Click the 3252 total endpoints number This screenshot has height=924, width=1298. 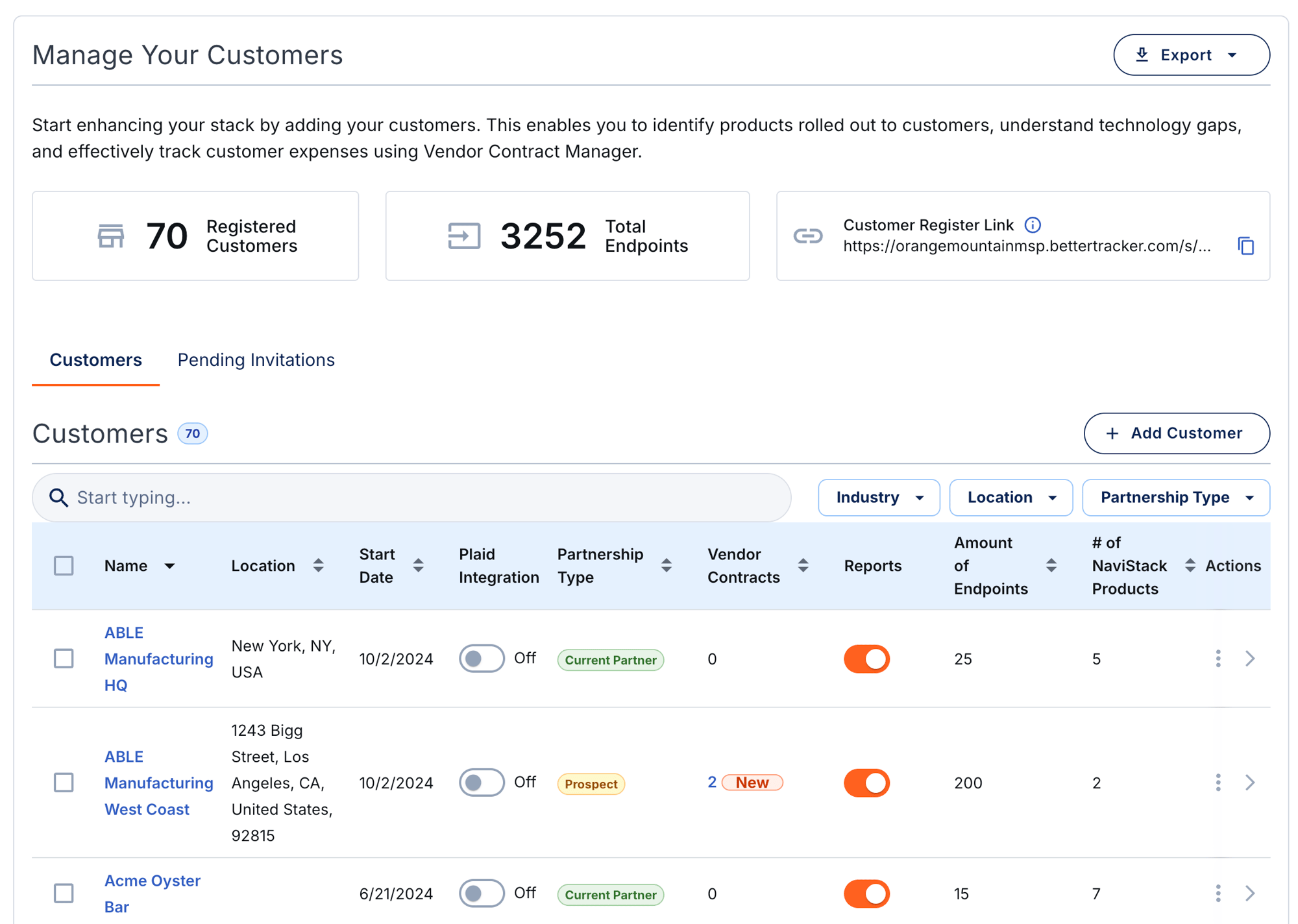pos(543,236)
